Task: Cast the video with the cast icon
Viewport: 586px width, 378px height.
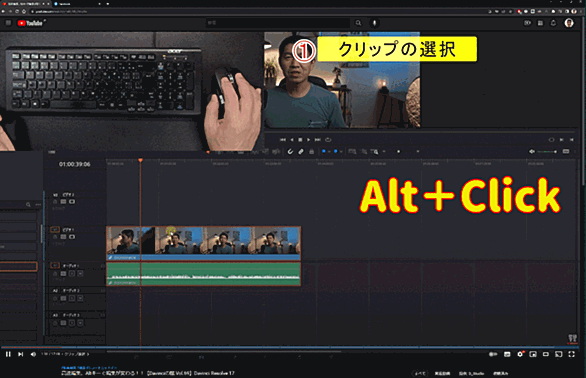Action: coord(558,354)
